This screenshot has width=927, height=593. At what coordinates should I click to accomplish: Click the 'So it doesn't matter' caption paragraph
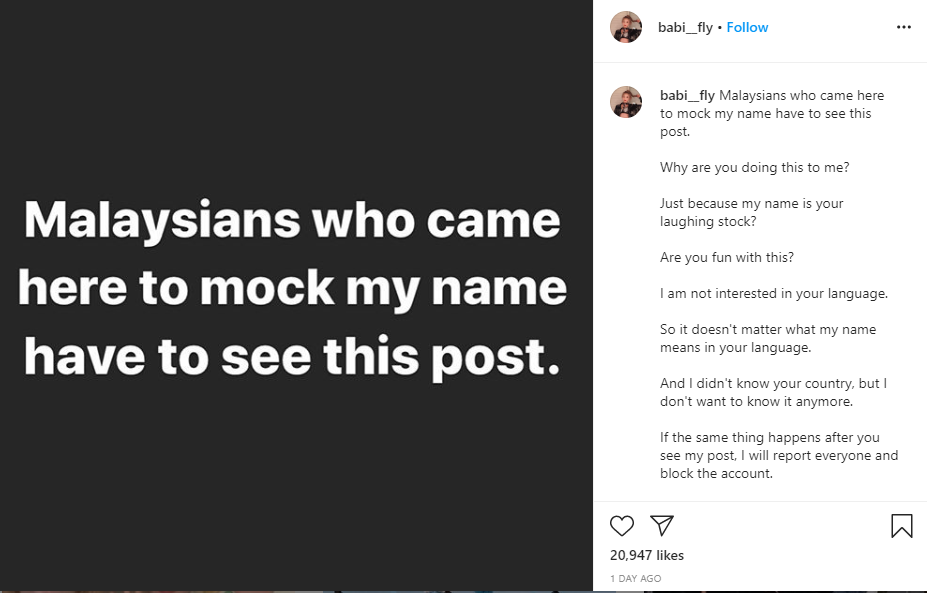tap(767, 338)
